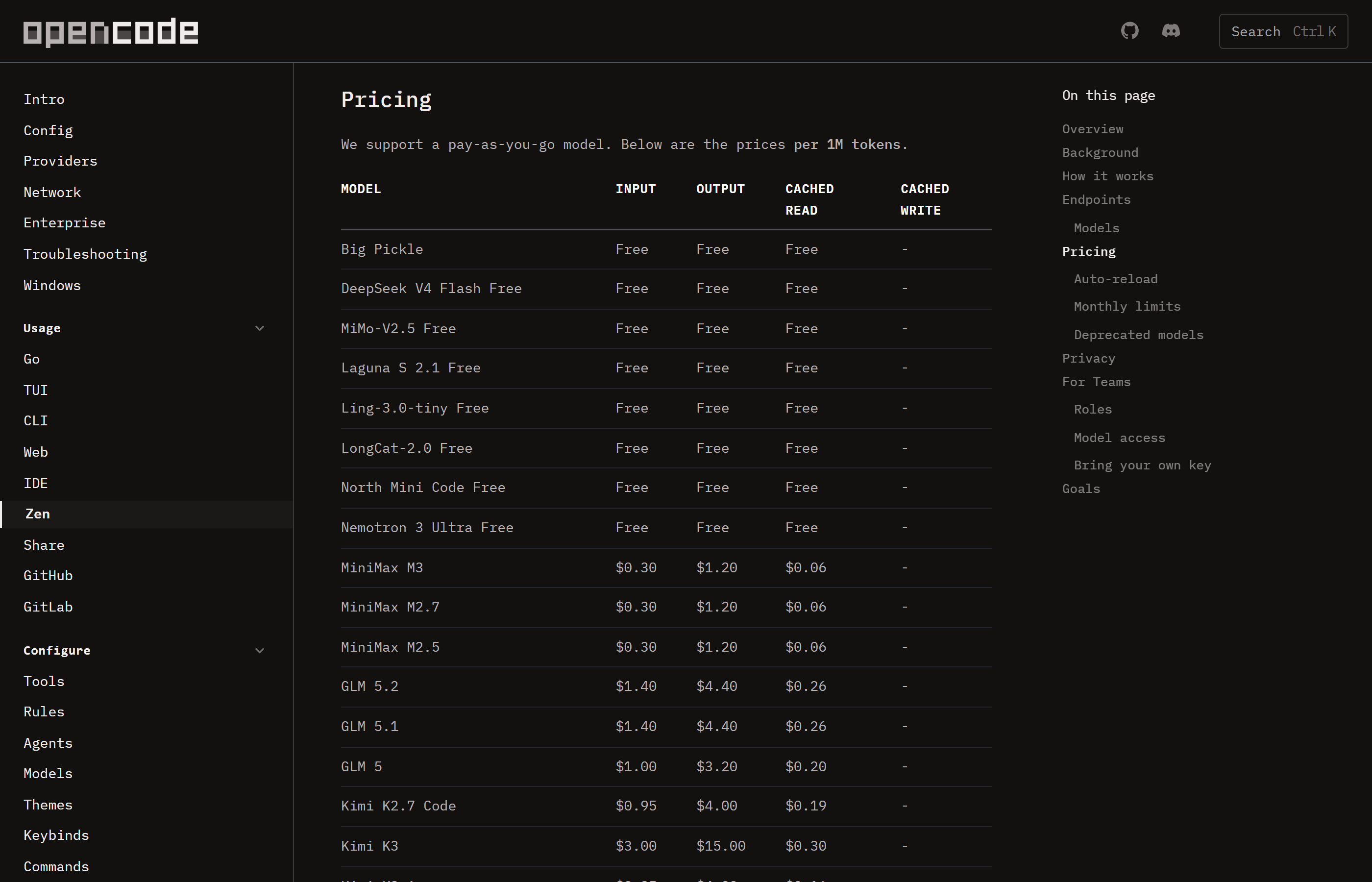Select Web in sidebar
The image size is (1372, 882).
coord(35,452)
